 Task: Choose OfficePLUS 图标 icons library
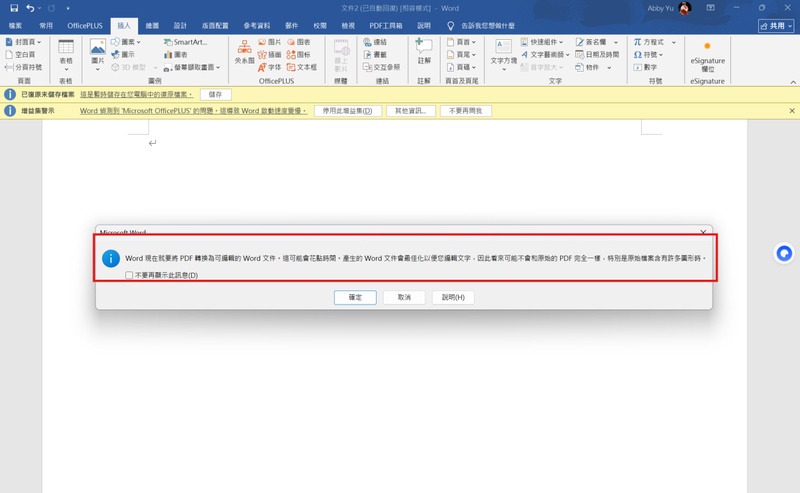pos(298,55)
